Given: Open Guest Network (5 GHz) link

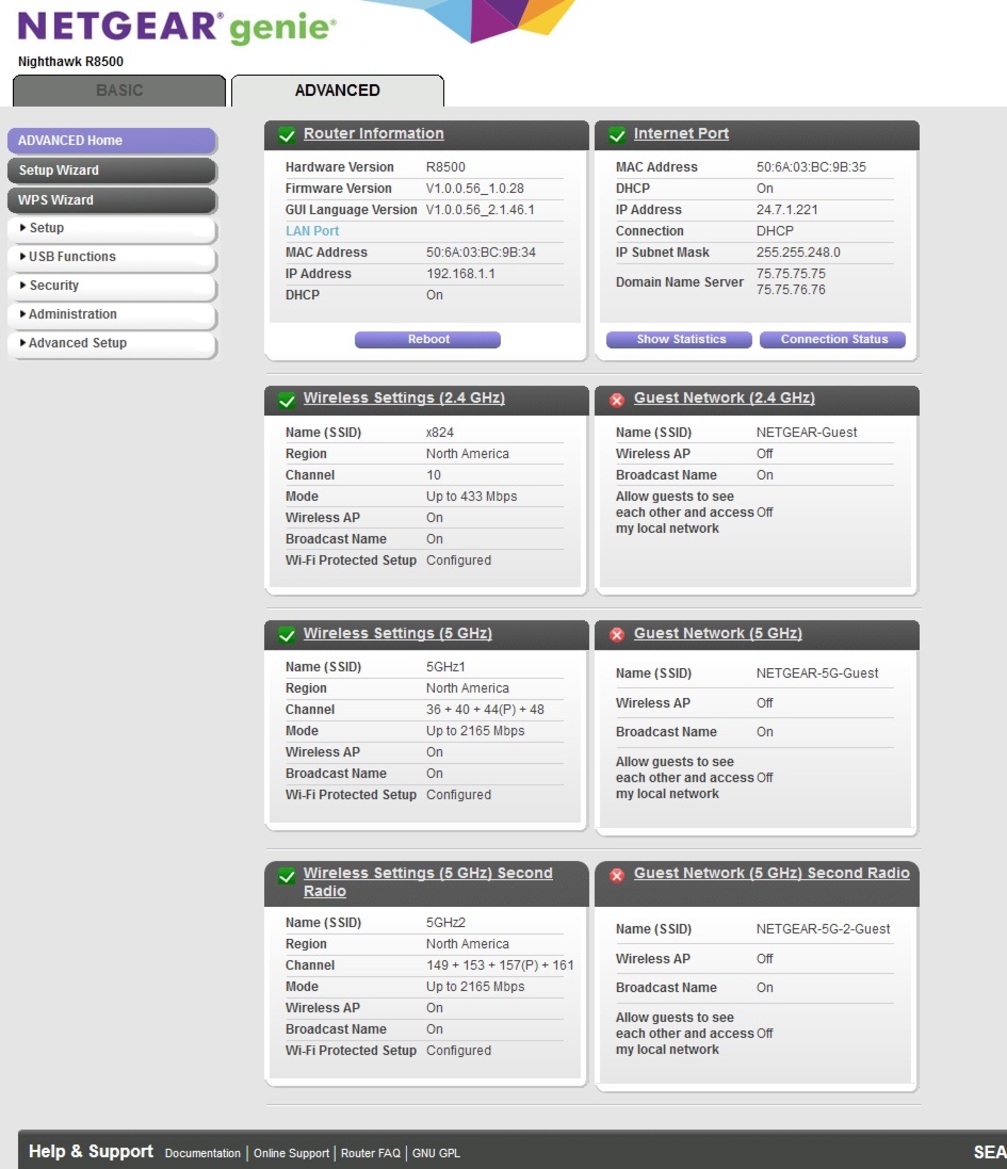Looking at the screenshot, I should (x=719, y=633).
